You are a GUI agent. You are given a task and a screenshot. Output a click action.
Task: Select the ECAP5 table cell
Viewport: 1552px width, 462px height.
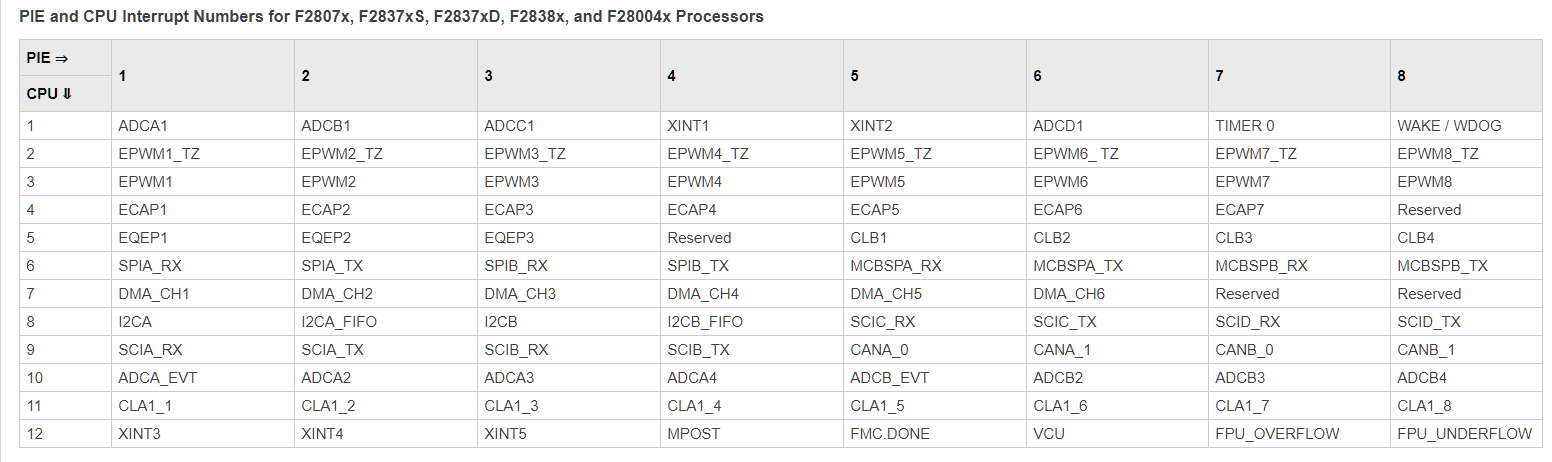[x=875, y=210]
